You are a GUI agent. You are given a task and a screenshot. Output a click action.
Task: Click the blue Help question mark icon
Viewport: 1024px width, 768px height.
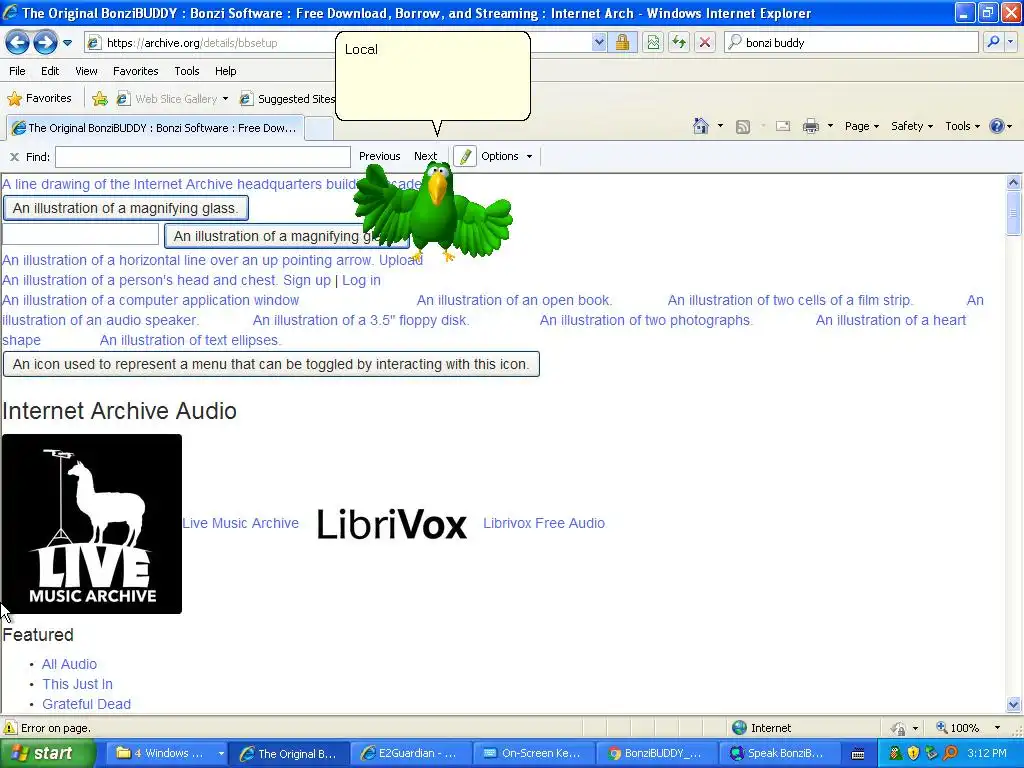click(x=997, y=126)
